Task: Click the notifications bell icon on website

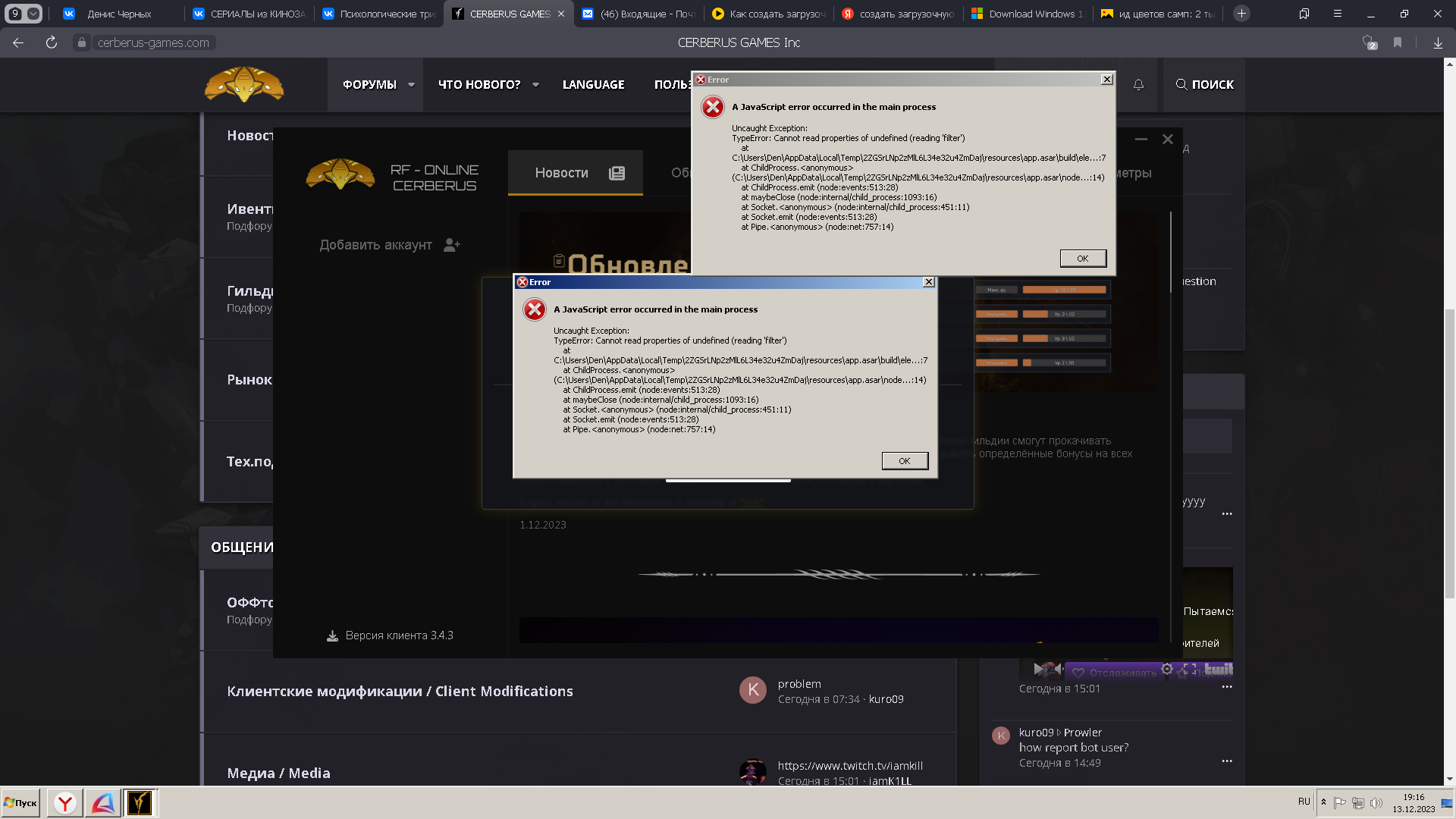Action: 1138,85
